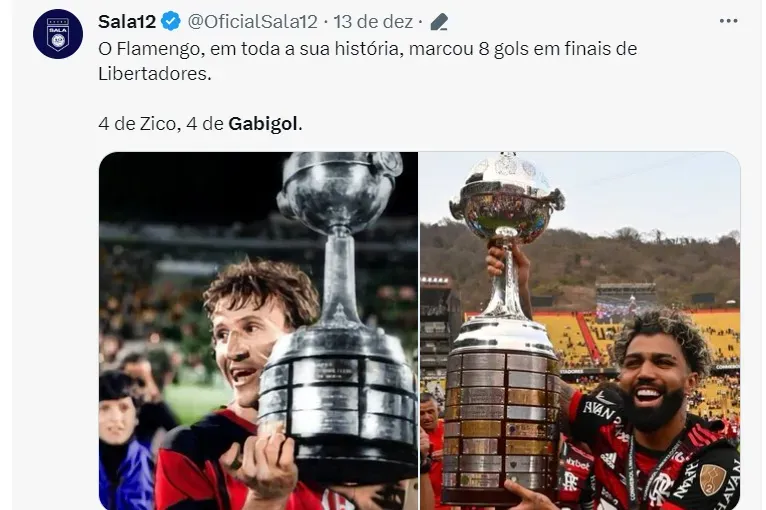Open the Sala12 profile avatar
This screenshot has width=766, height=510.
coord(58,34)
